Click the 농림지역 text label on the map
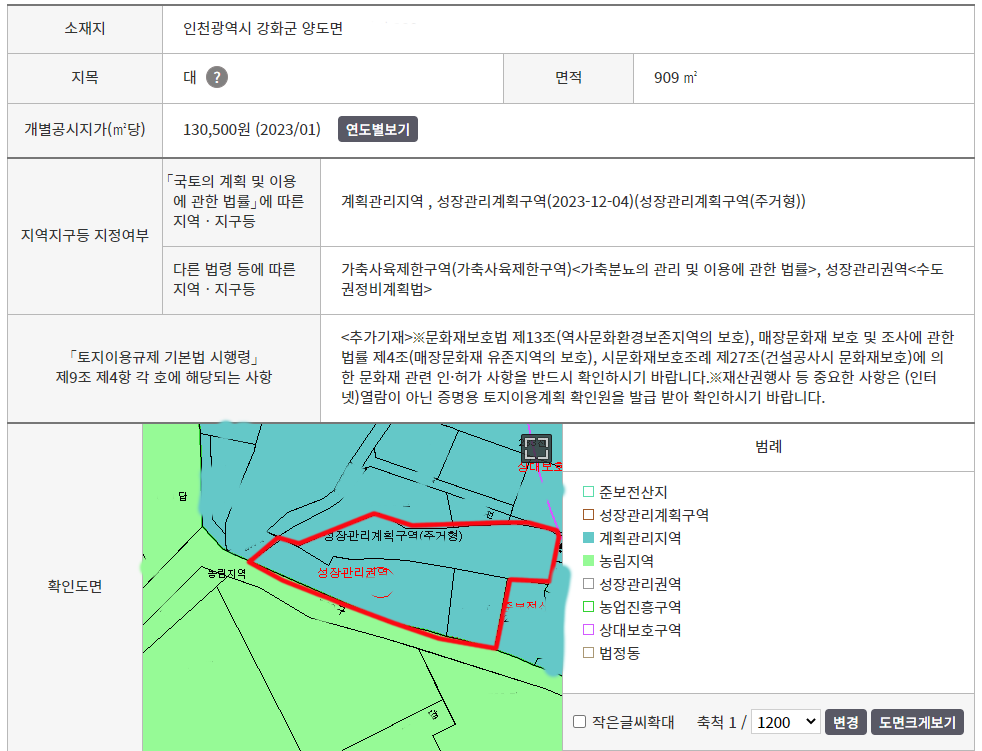982x751 pixels. 226,574
